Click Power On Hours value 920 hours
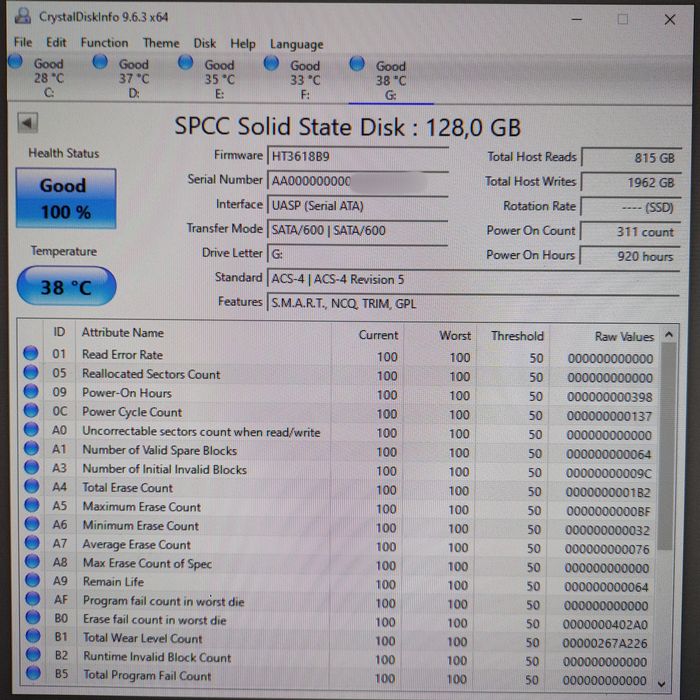700x700 pixels. click(630, 256)
